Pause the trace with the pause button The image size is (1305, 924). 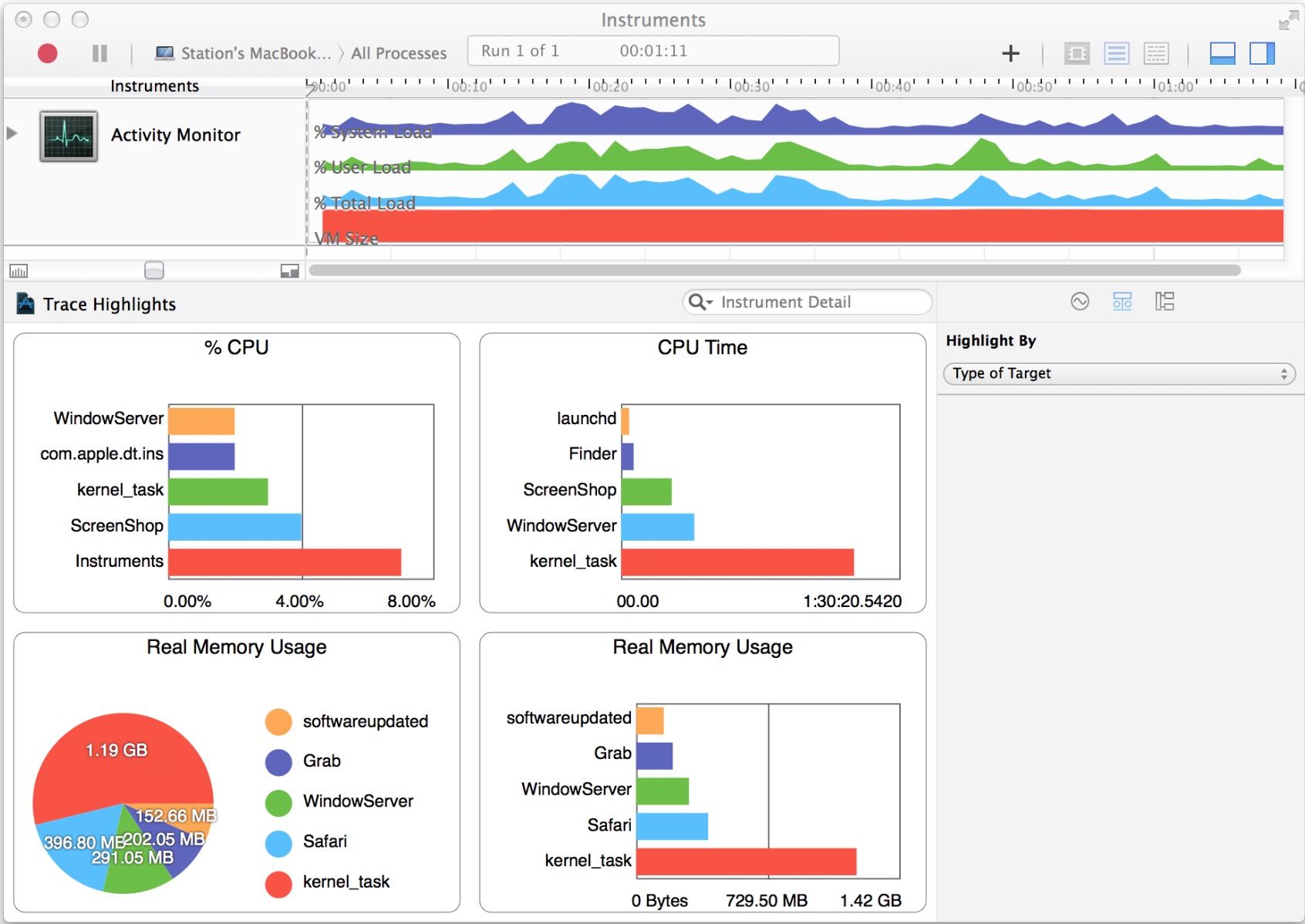[99, 53]
